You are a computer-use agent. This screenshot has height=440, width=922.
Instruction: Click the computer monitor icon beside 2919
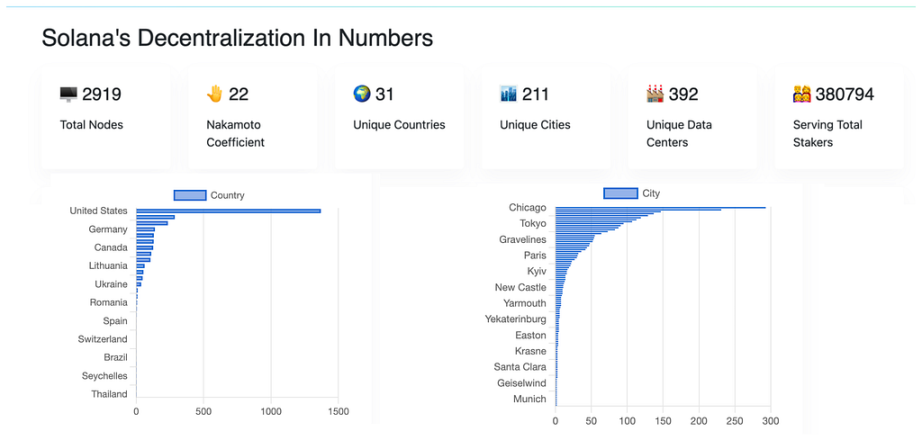pos(68,94)
